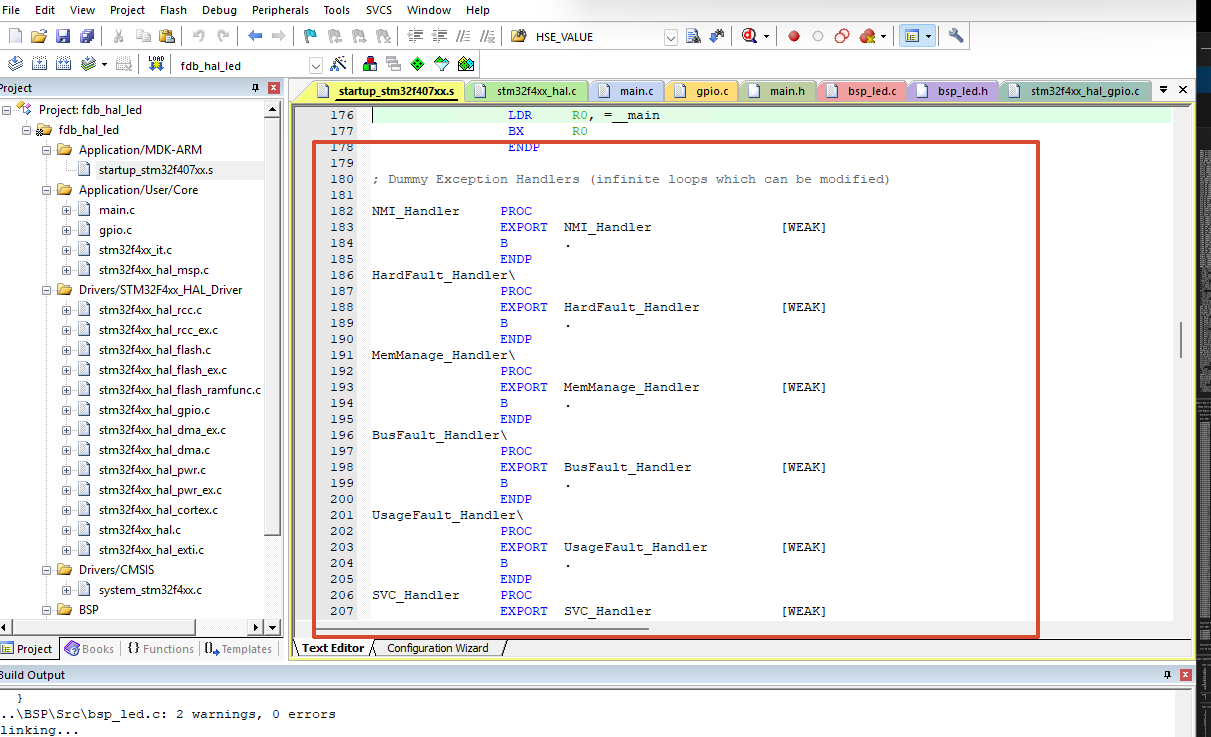The image size is (1211, 737).
Task: Toggle the window layout button
Action: pyautogui.click(x=911, y=36)
